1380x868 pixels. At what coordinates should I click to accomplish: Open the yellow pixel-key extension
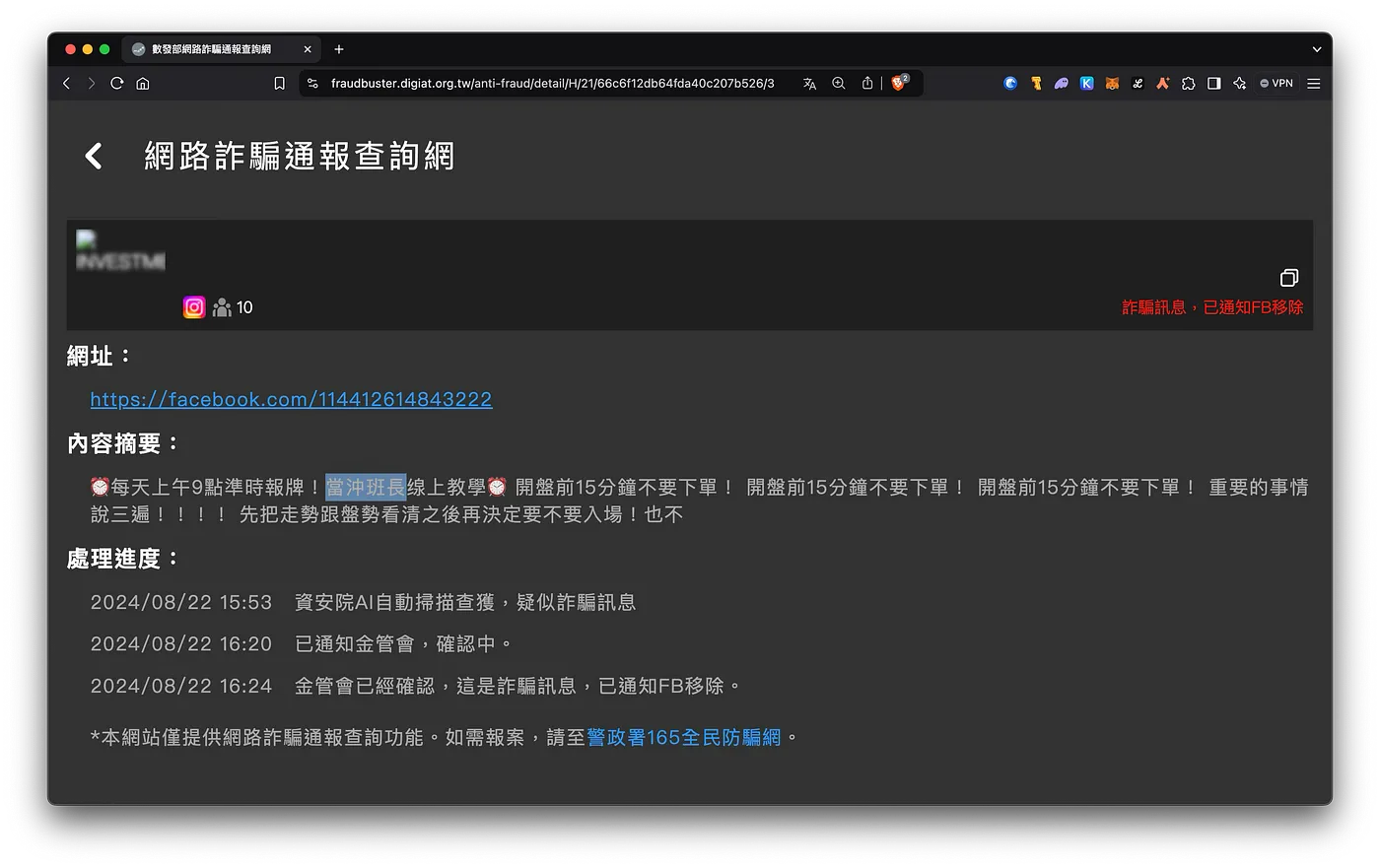coord(1036,84)
